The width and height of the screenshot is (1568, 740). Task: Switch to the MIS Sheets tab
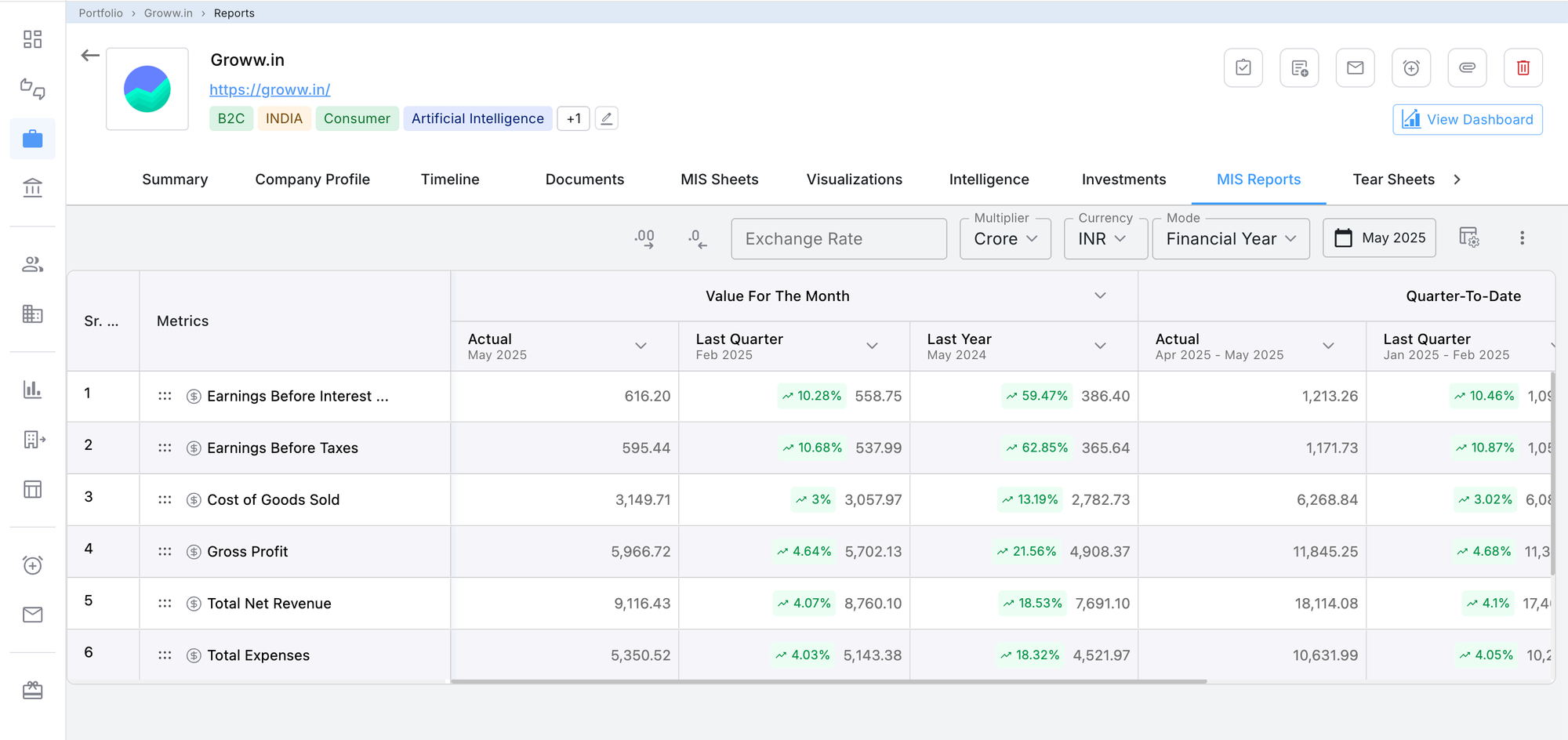(x=720, y=180)
